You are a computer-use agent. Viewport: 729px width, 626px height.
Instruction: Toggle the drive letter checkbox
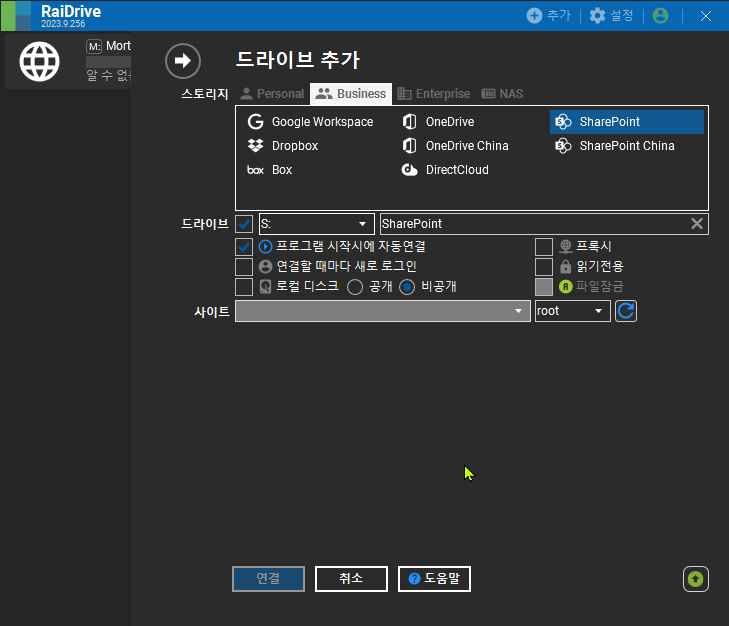click(x=244, y=224)
